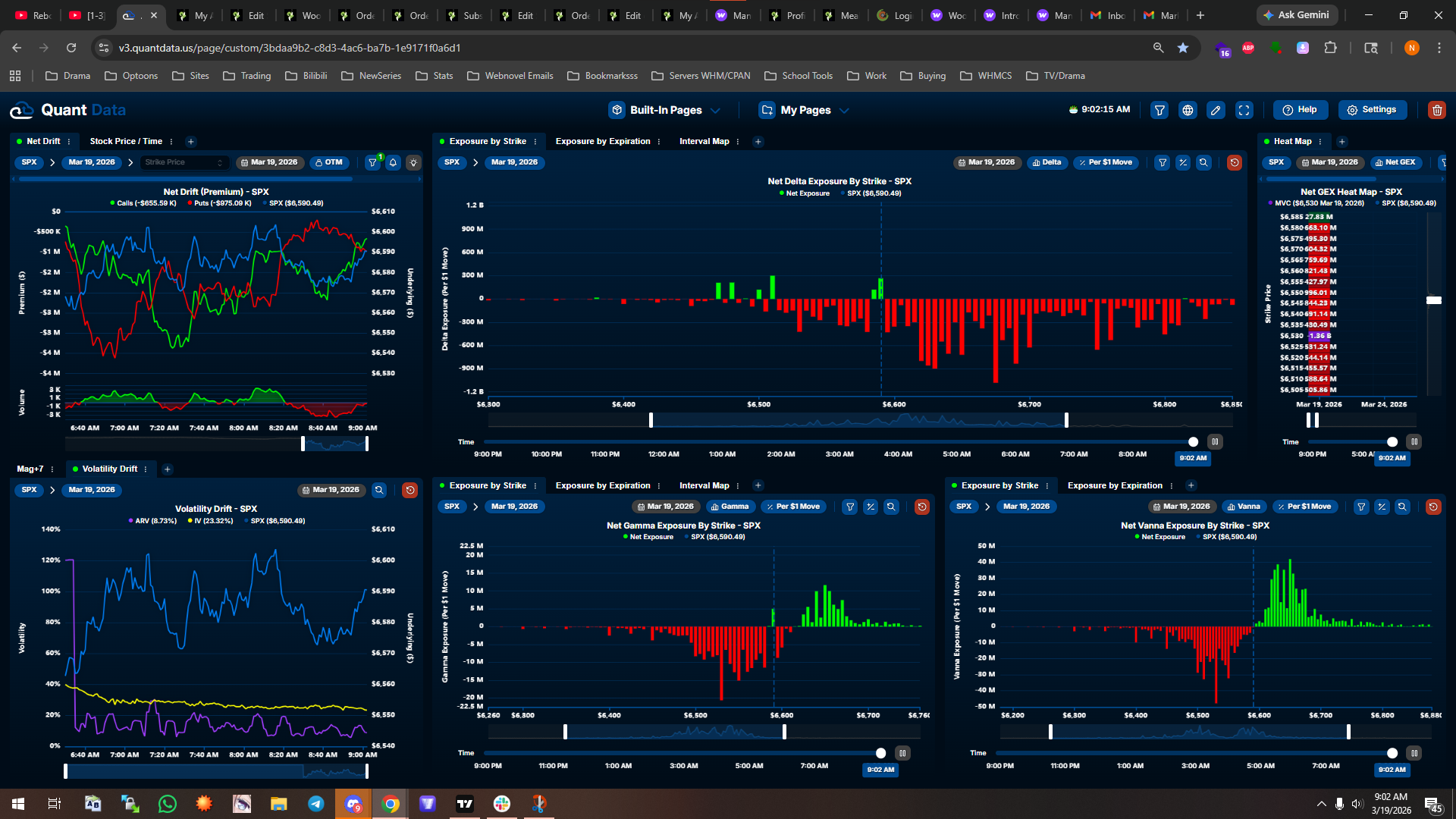Click the lightbulb icon in Net Drift panel

tap(413, 162)
